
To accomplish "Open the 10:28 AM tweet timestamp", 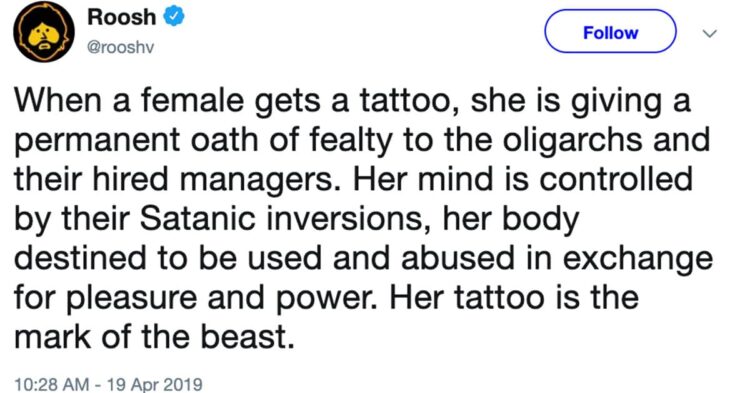I will click(x=52, y=384).
